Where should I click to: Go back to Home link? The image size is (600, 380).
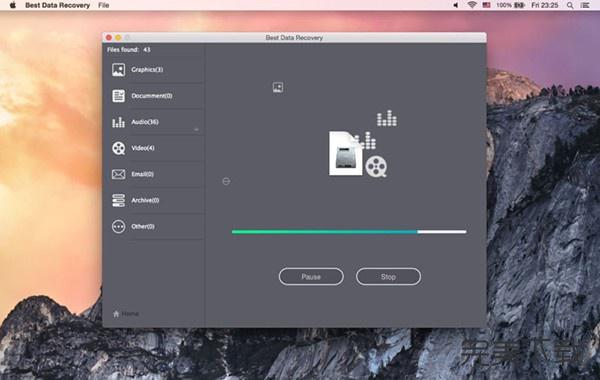coord(130,314)
